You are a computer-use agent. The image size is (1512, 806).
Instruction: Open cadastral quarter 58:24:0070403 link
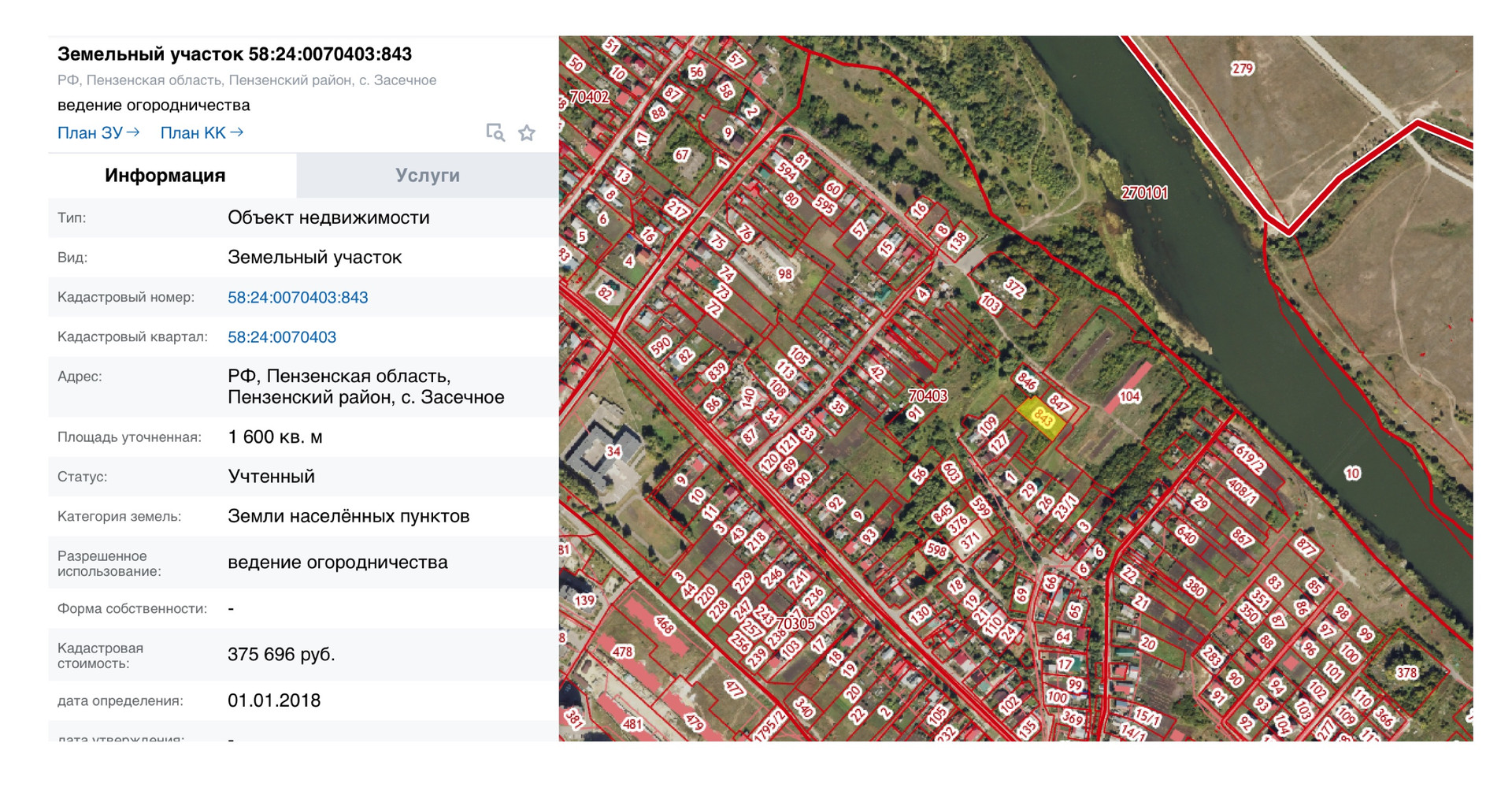pyautogui.click(x=282, y=337)
